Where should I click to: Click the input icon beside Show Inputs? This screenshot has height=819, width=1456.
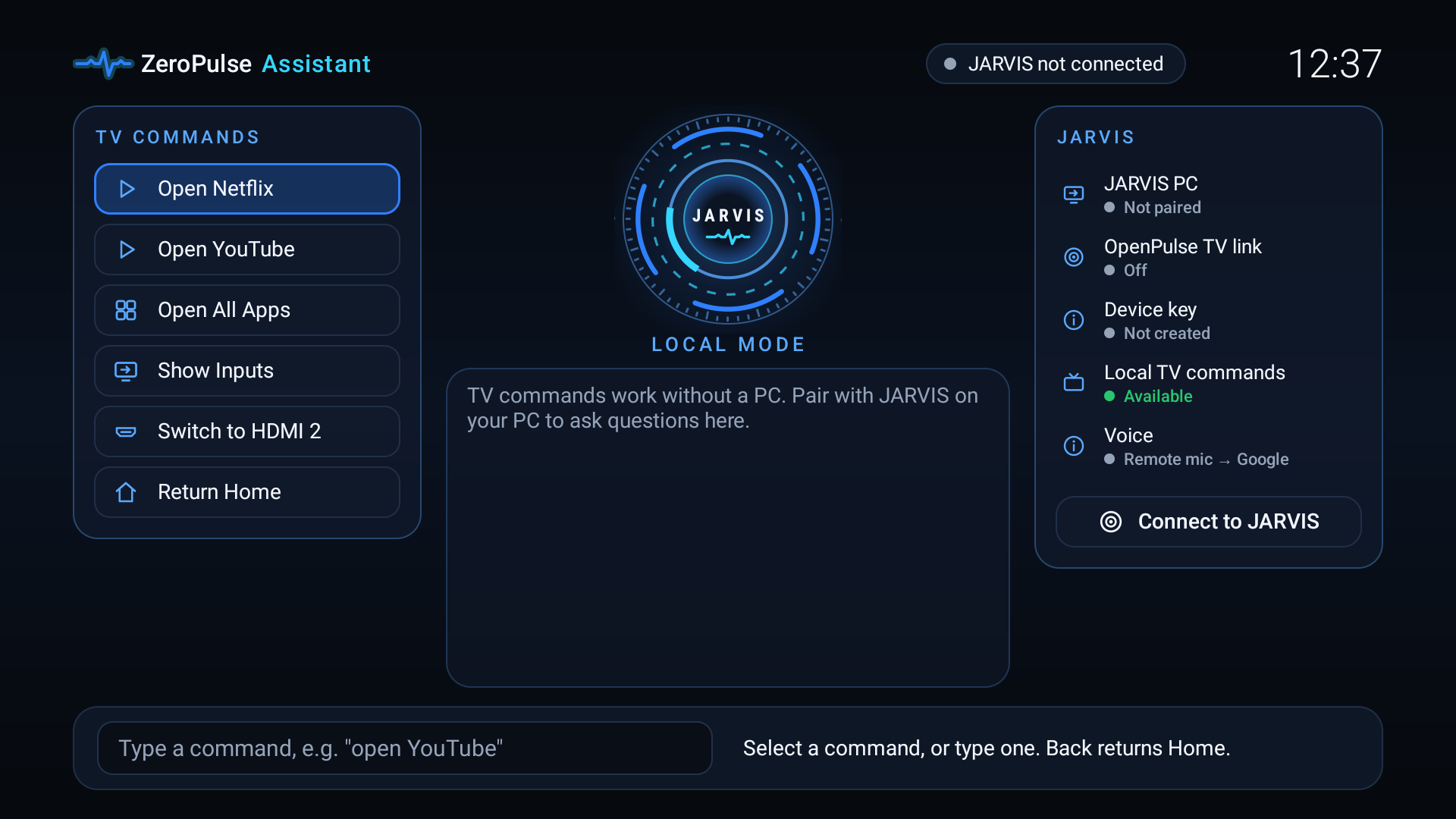pyautogui.click(x=126, y=371)
